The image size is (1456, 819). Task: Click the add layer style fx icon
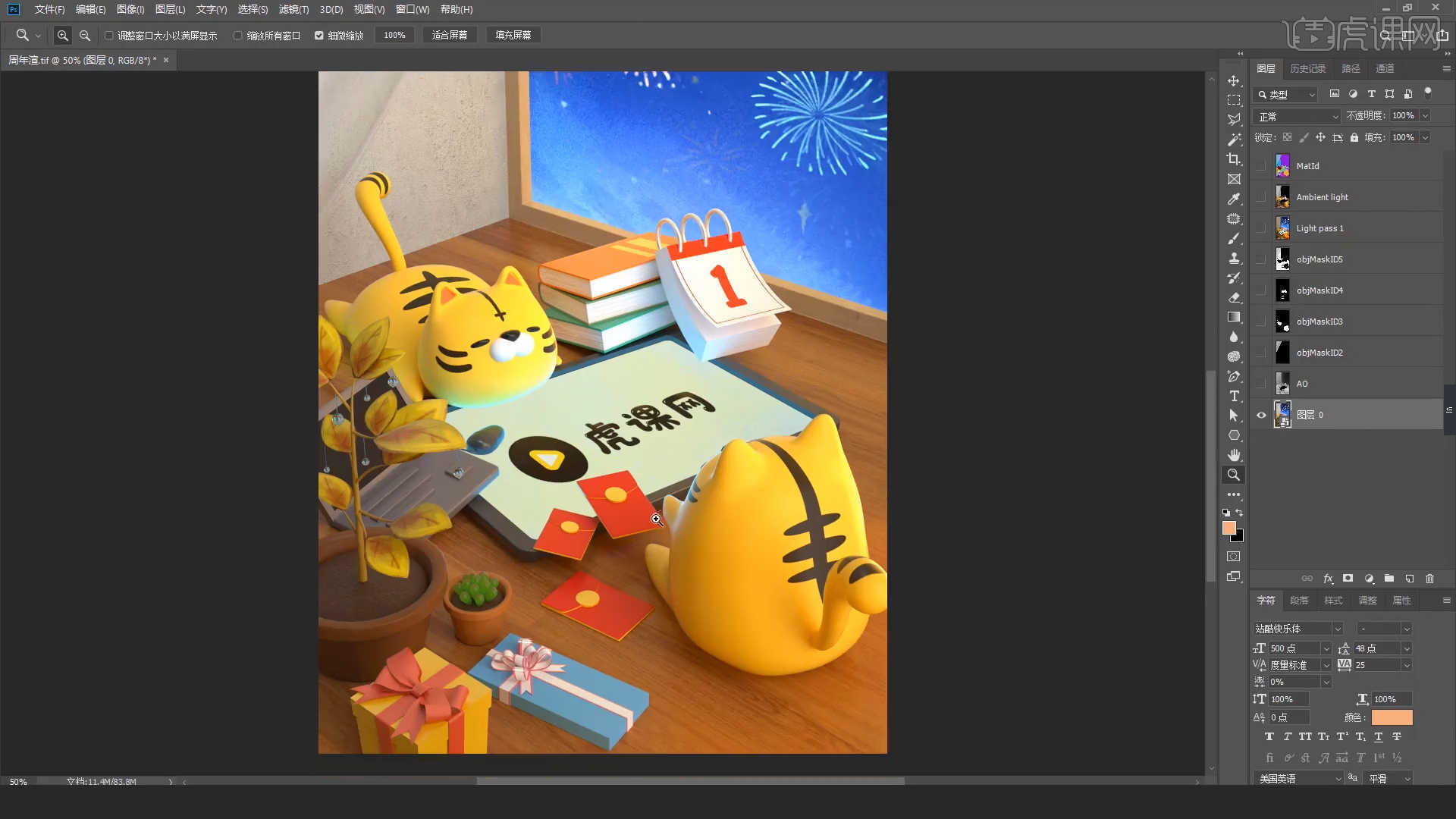pos(1328,579)
